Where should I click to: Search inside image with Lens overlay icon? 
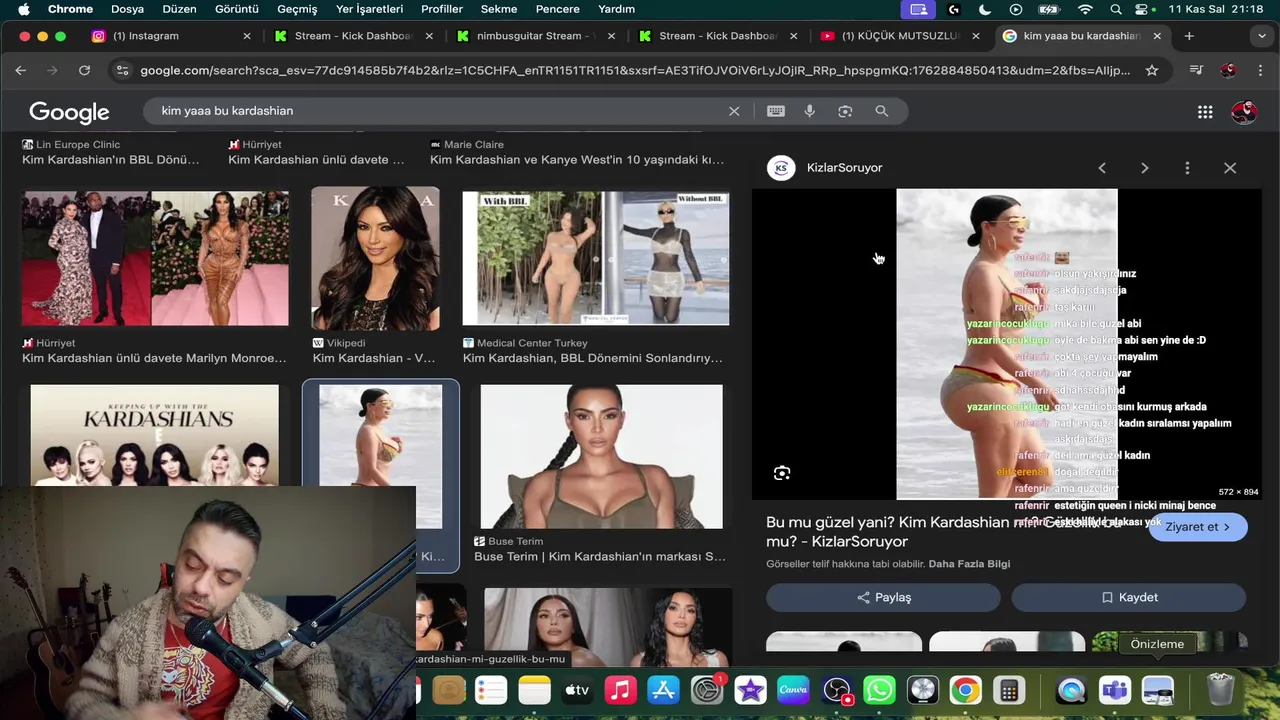(782, 473)
